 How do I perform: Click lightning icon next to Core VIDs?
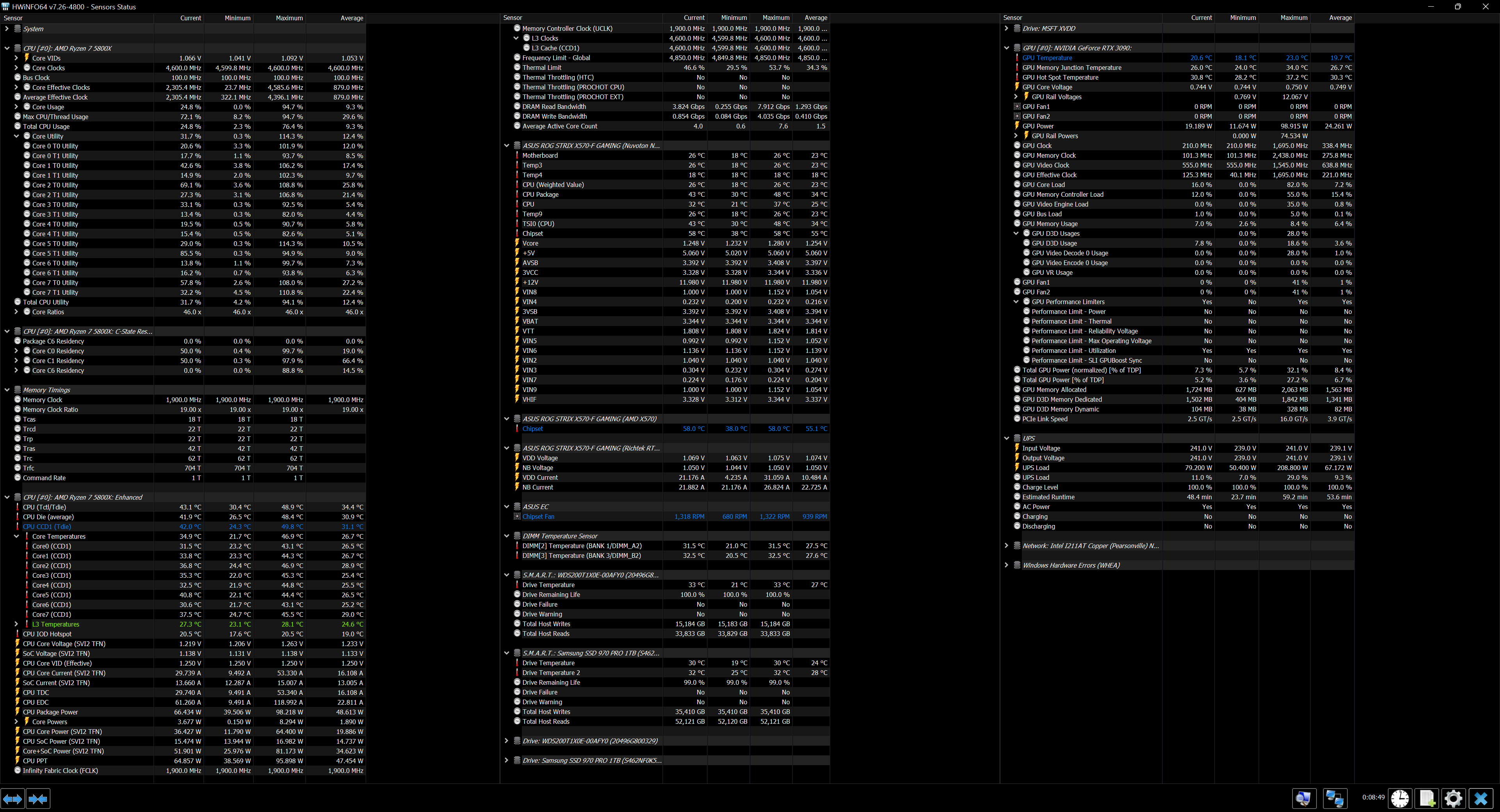[27, 58]
